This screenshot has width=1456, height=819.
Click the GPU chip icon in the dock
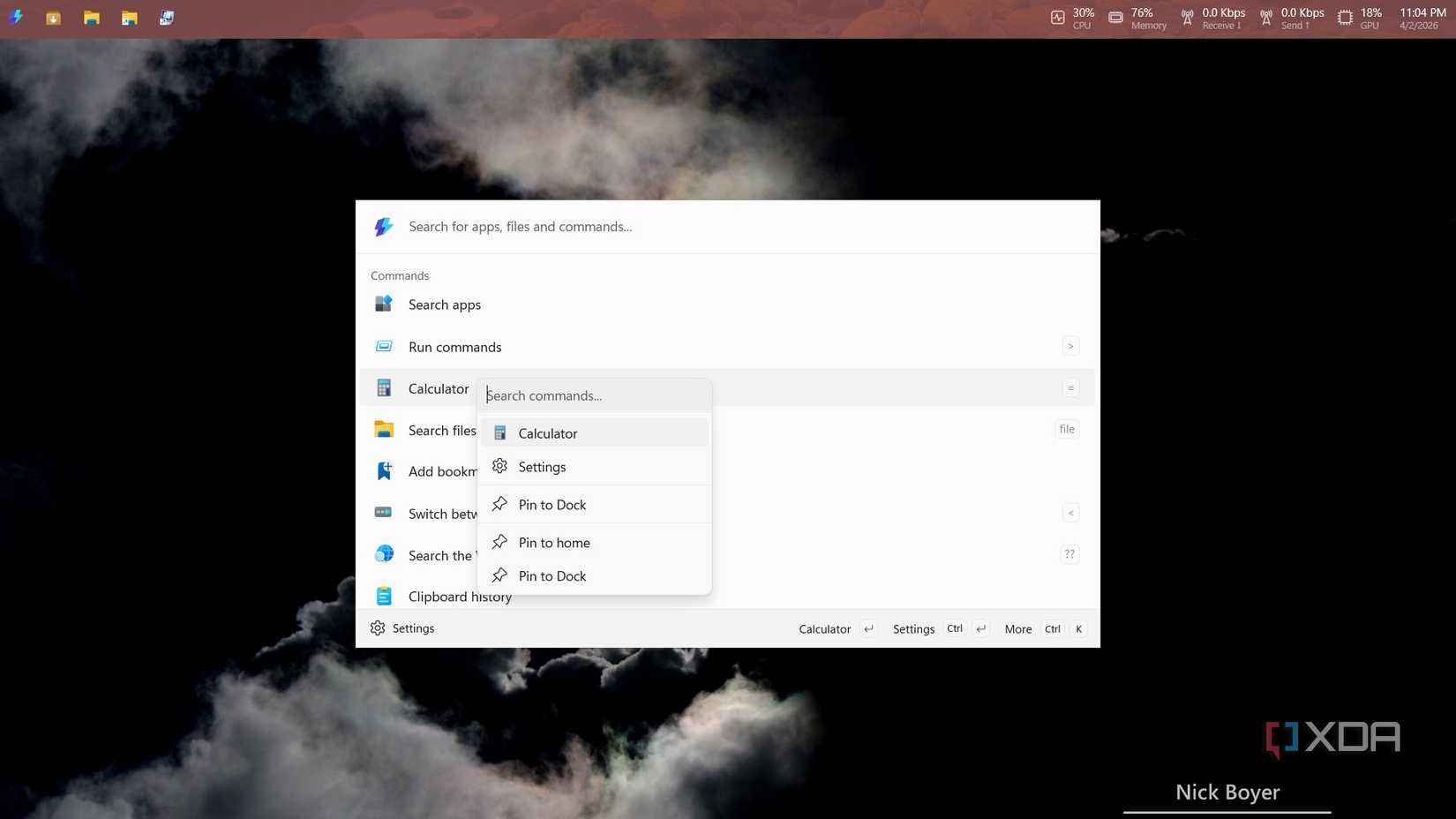[x=1345, y=18]
